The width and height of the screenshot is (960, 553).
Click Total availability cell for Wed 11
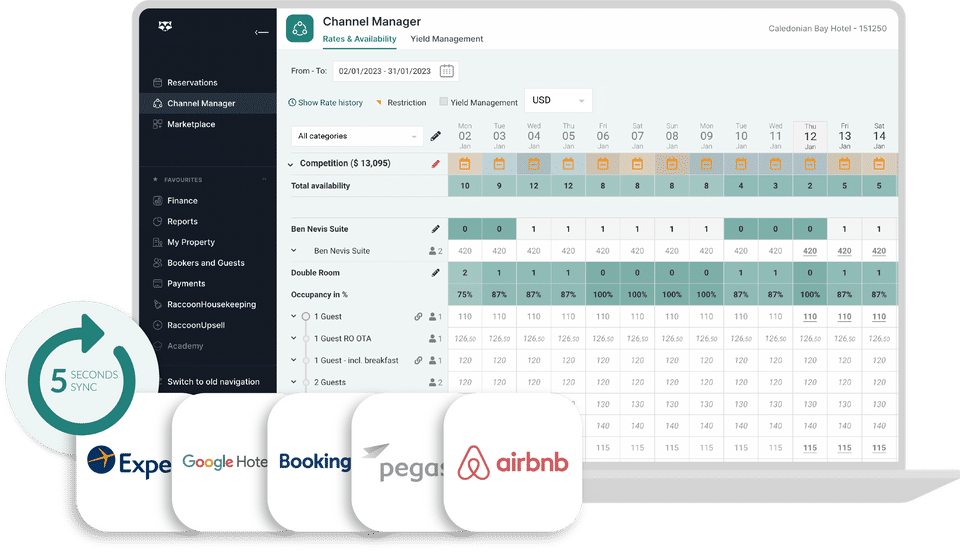click(775, 186)
